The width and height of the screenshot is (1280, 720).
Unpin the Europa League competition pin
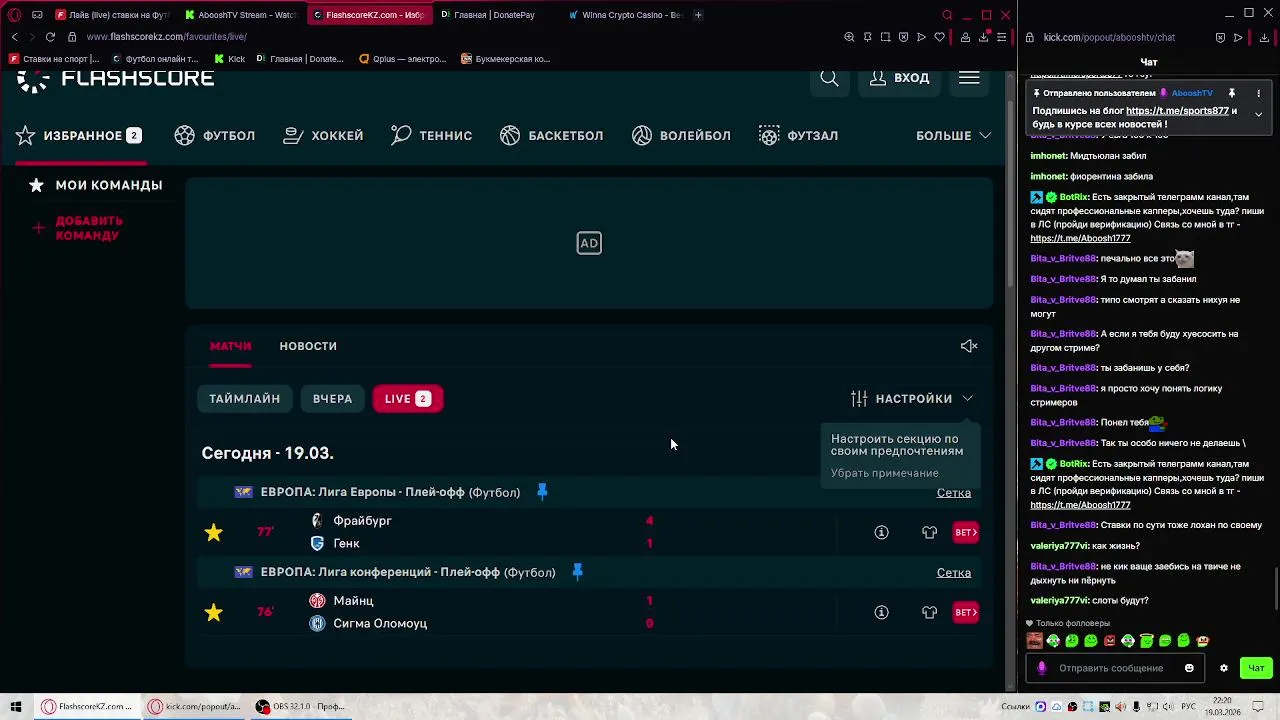[x=542, y=492]
